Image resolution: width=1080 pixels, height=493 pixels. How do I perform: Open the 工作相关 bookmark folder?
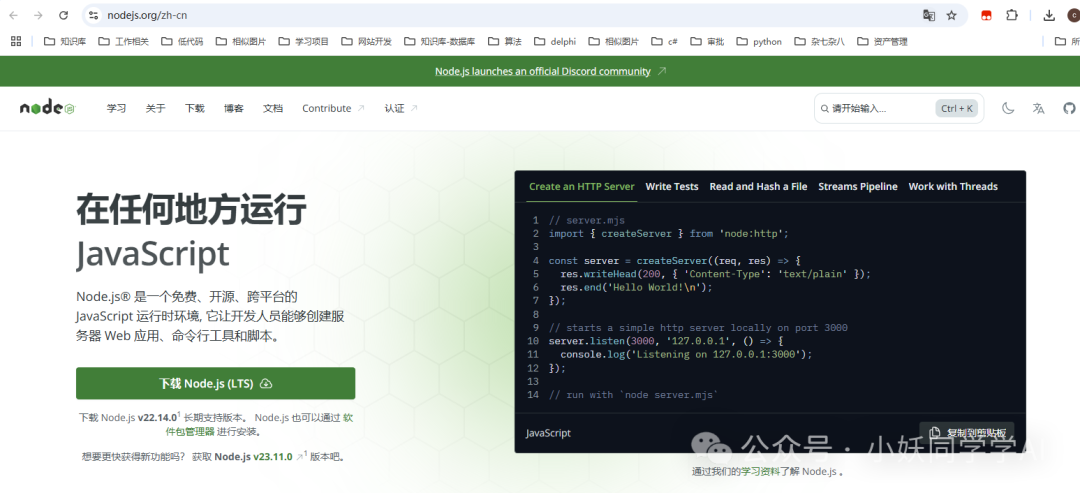click(123, 41)
